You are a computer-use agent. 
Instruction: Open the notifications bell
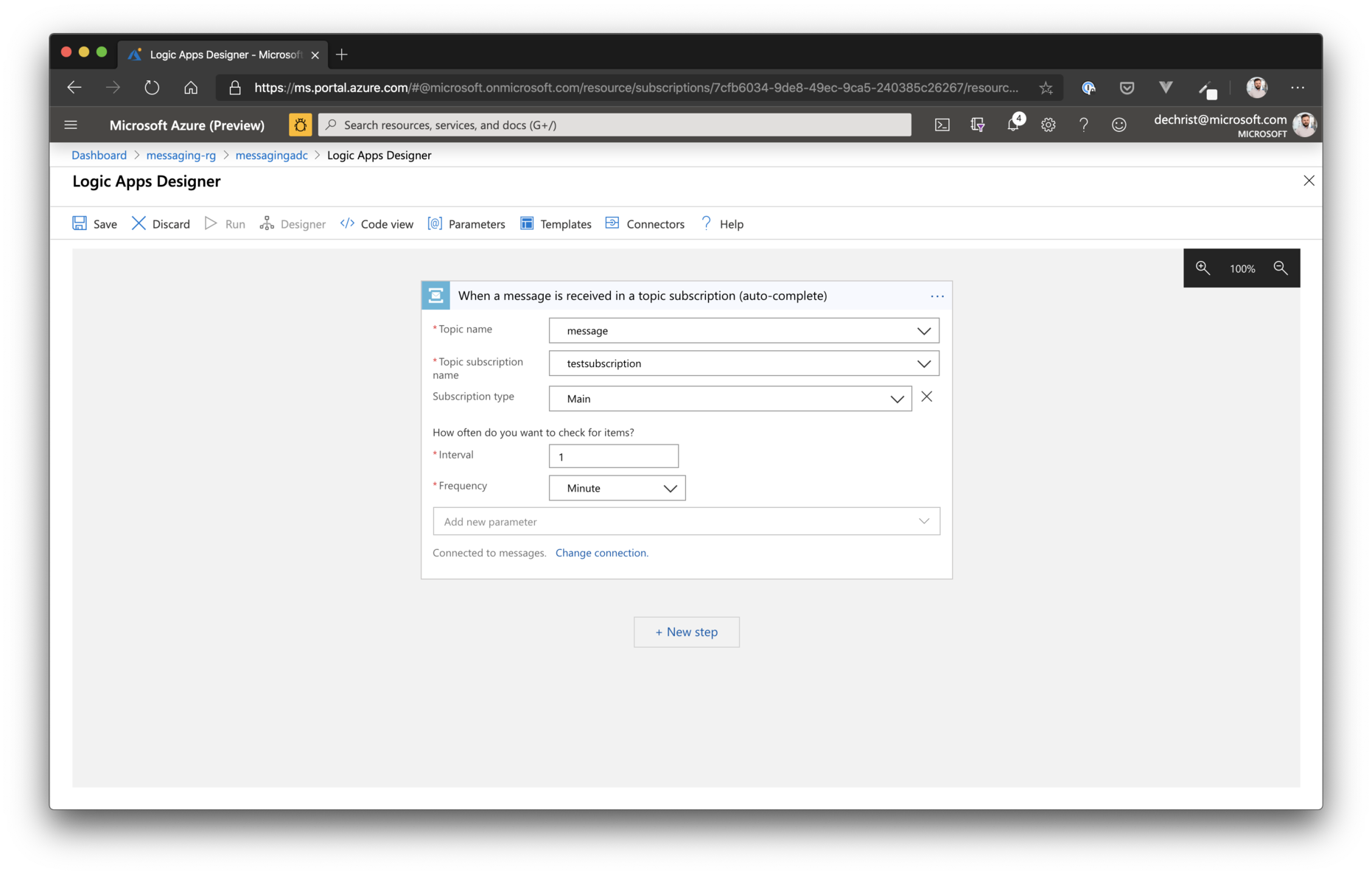click(x=1013, y=125)
